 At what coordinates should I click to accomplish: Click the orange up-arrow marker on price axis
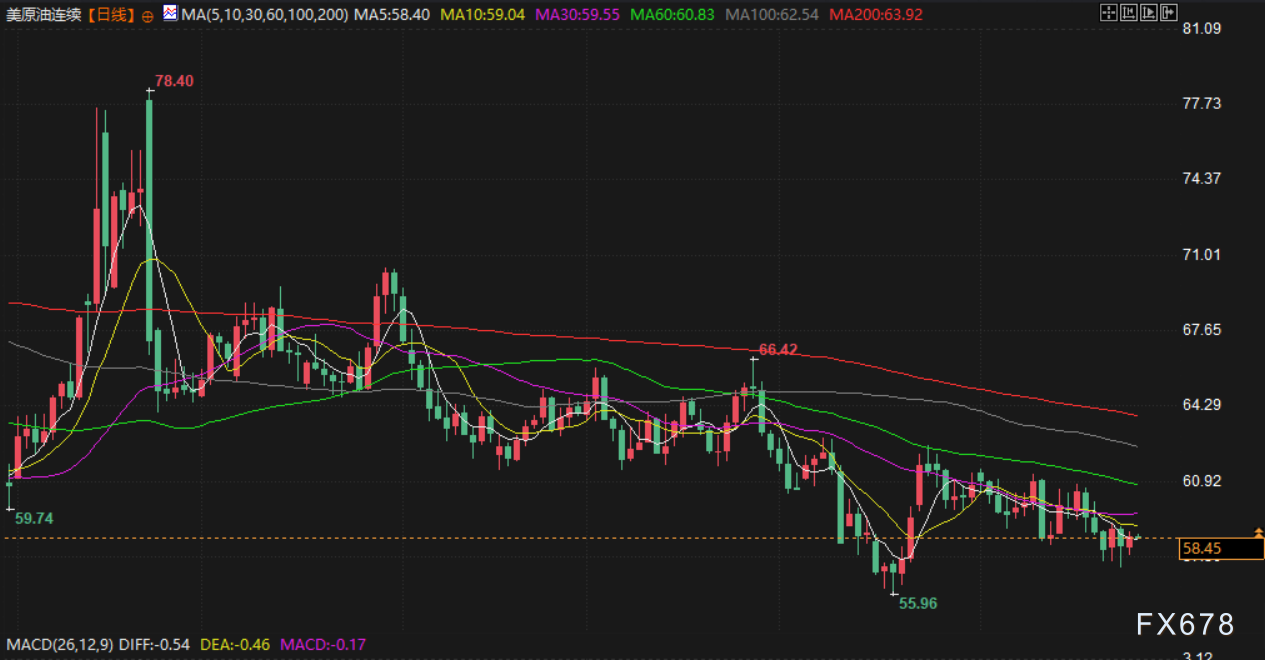click(x=1259, y=532)
